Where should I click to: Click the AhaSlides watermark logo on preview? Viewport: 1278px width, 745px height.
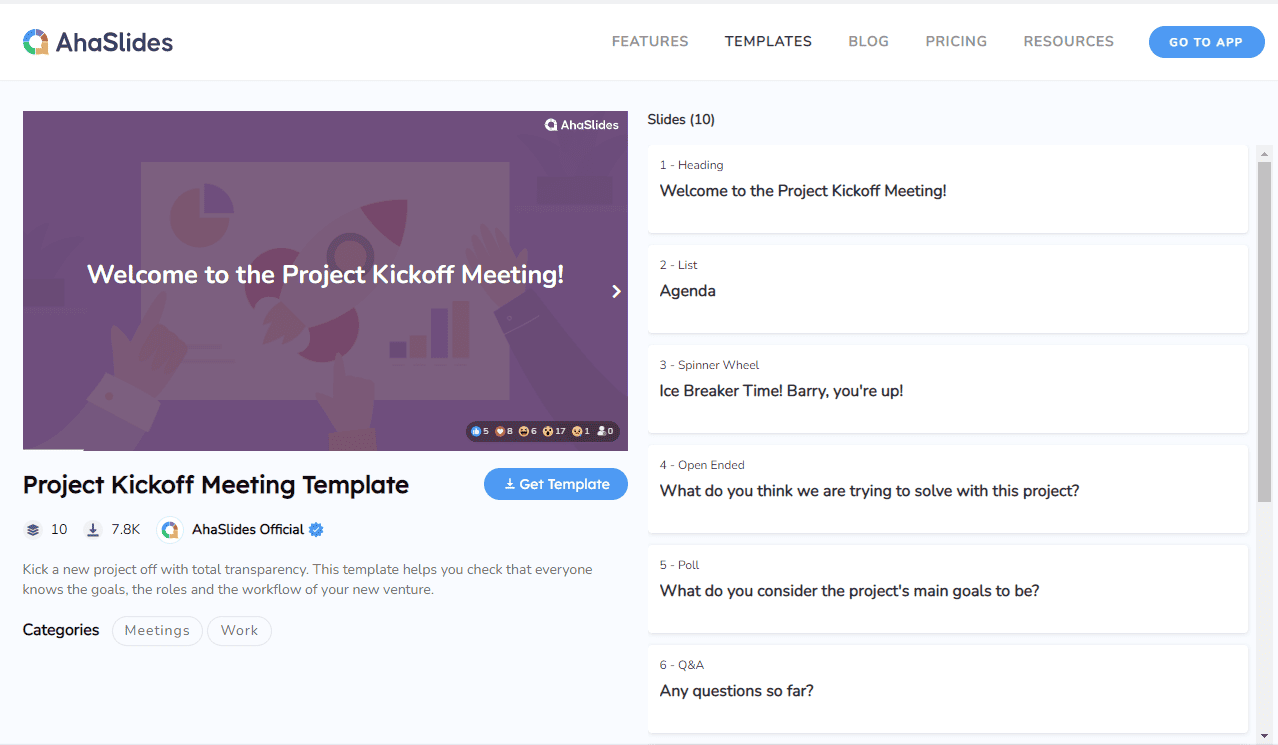[582, 125]
